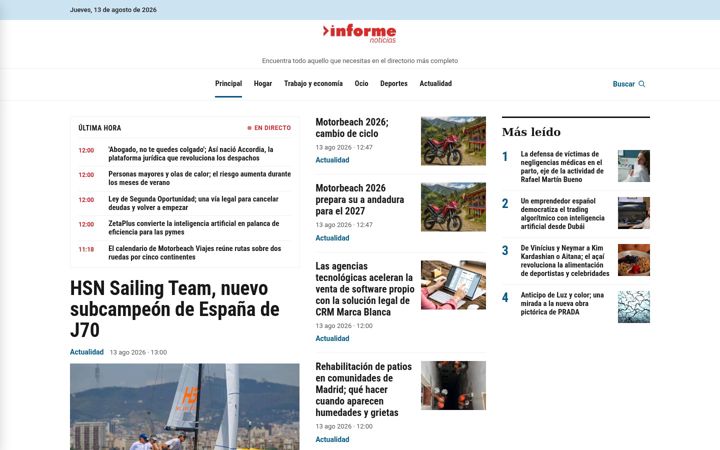This screenshot has height=450, width=720.
Task: Open Rehabilitación de patios en Madrid article
Action: [x=363, y=389]
